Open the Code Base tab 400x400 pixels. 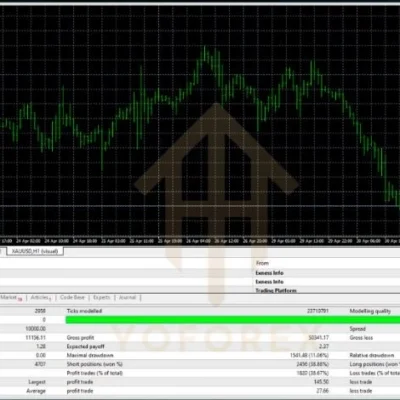[72, 297]
